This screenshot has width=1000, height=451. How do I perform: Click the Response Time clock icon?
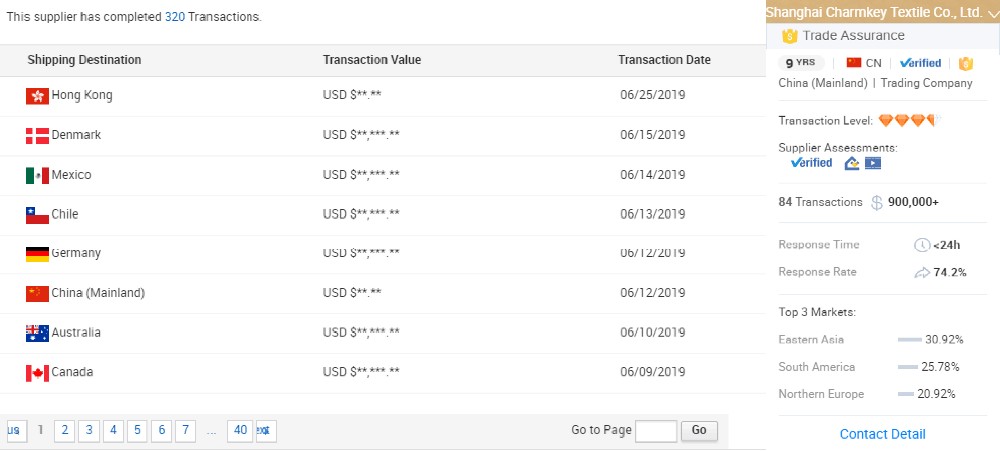click(922, 245)
